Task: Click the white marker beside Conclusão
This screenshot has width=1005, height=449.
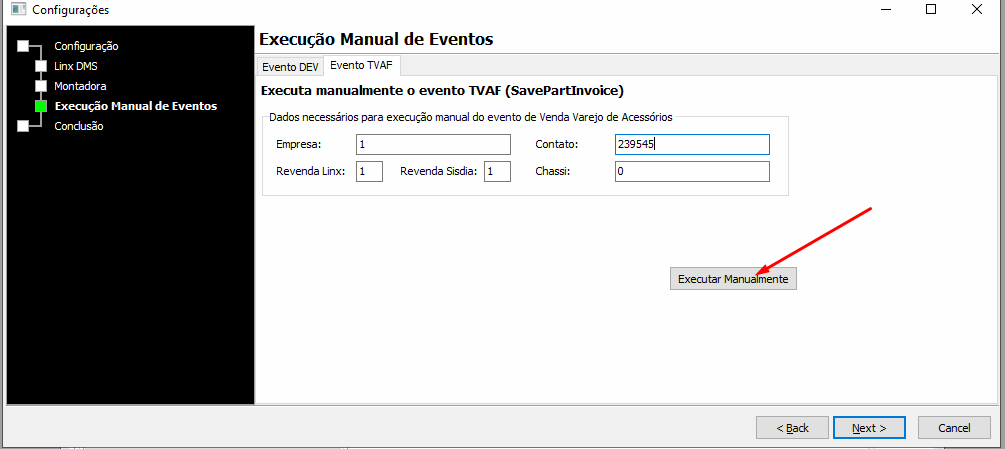Action: click(x=23, y=126)
